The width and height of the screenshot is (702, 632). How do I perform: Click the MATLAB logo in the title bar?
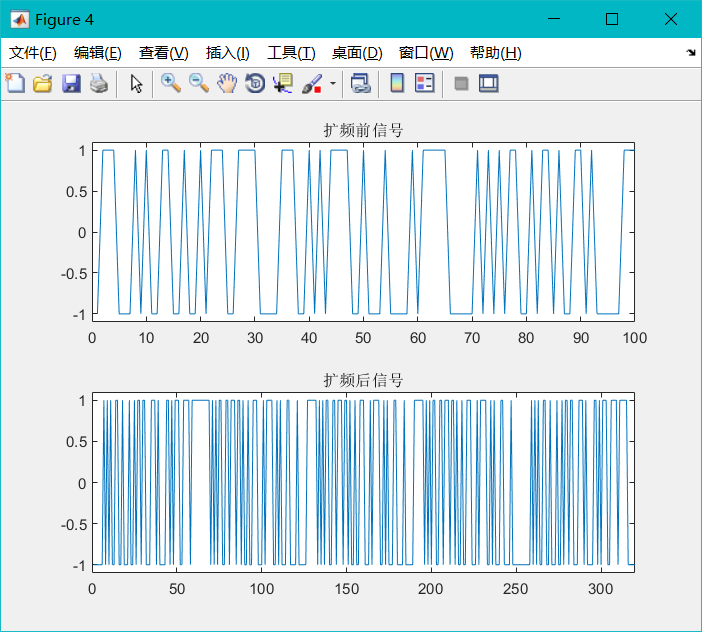(20, 19)
